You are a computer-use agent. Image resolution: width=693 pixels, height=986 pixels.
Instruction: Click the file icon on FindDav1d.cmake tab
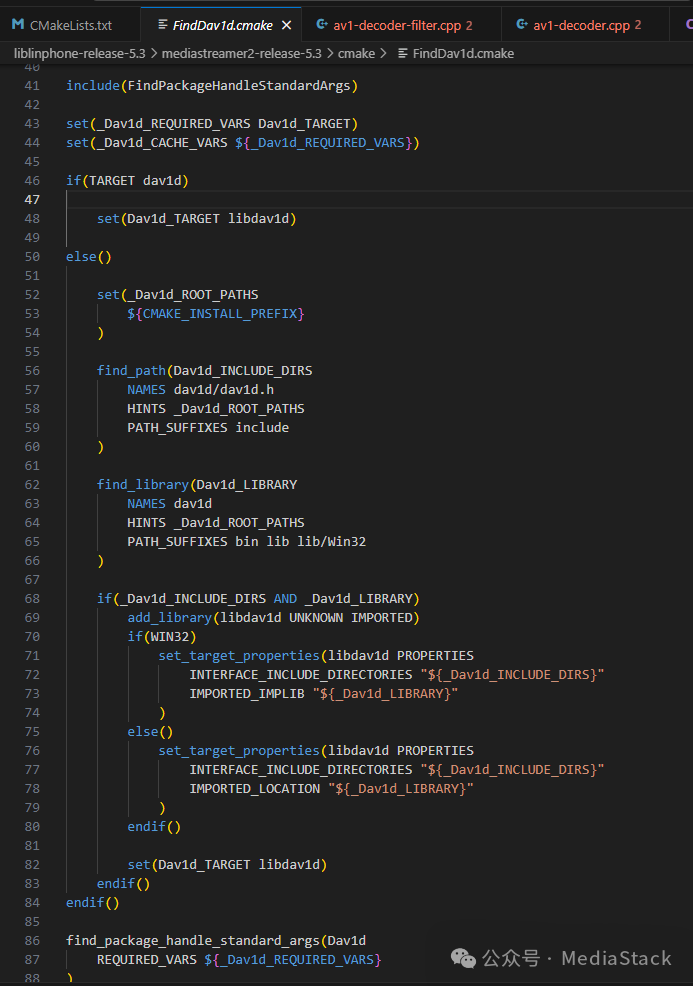pyautogui.click(x=162, y=25)
